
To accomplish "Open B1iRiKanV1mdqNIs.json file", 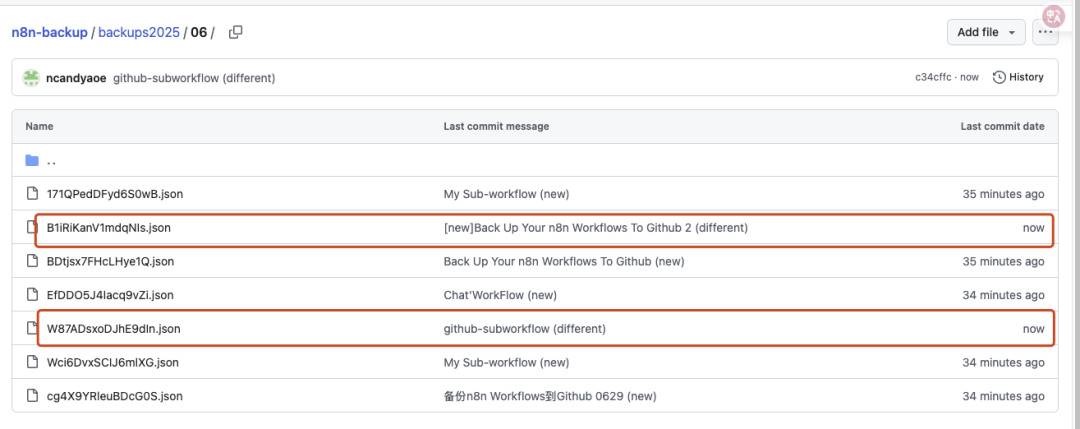I will (x=109, y=228).
